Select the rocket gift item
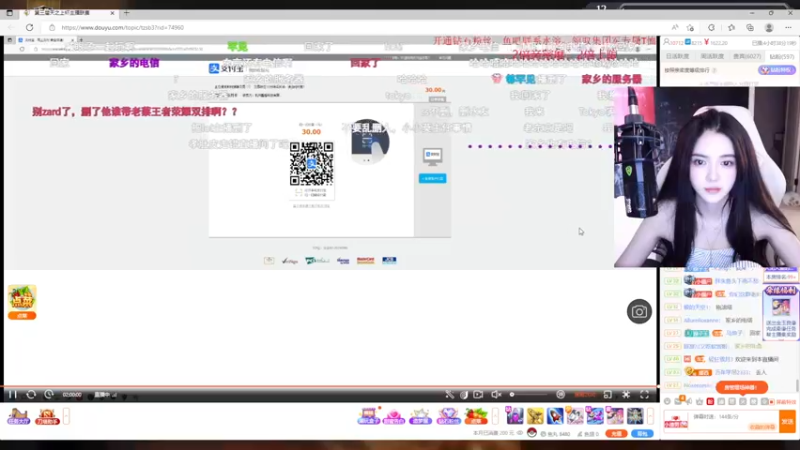Image resolution: width=800 pixels, height=450 pixels. [x=555, y=416]
